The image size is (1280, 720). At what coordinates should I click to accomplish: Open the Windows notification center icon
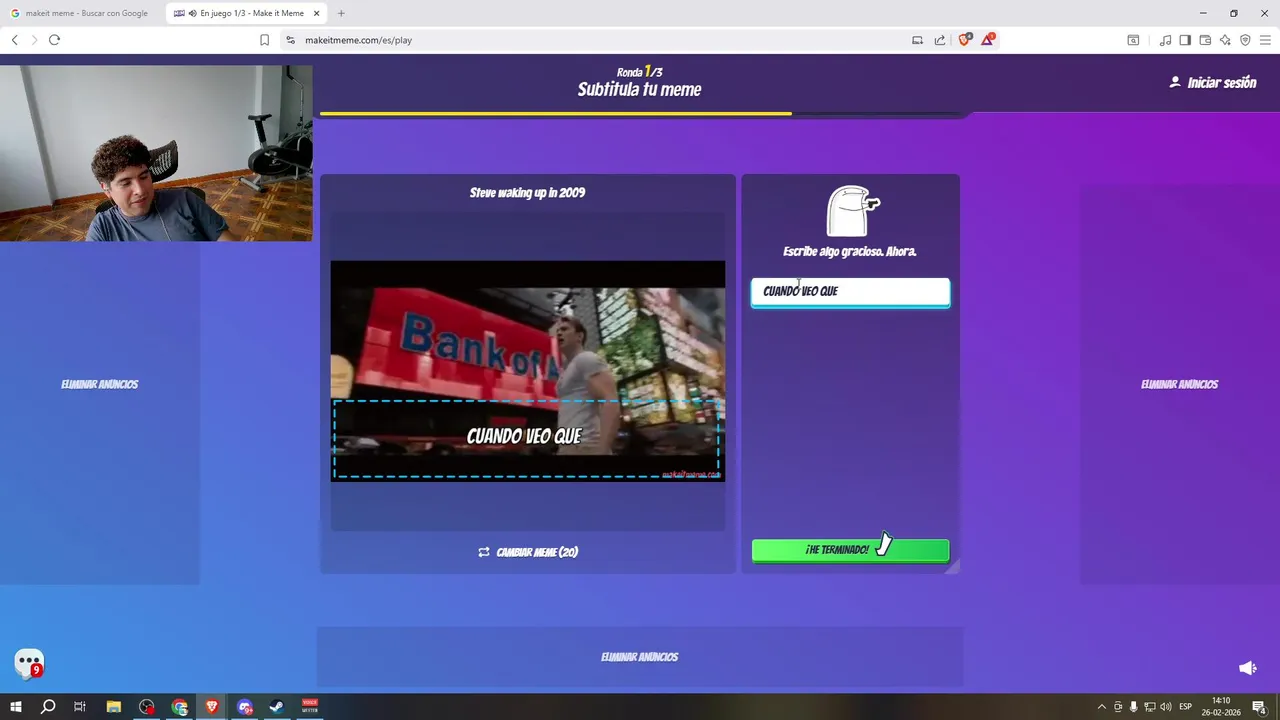pyautogui.click(x=1259, y=707)
